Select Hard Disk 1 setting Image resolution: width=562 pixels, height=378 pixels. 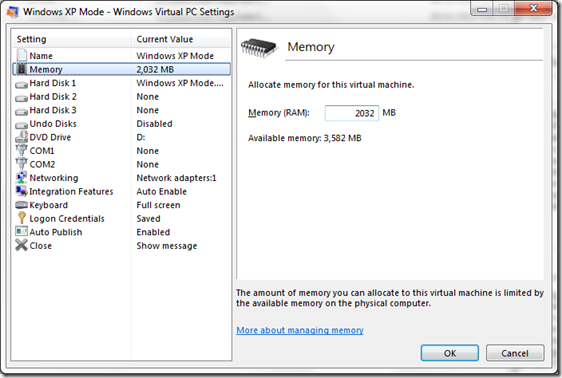(122, 83)
